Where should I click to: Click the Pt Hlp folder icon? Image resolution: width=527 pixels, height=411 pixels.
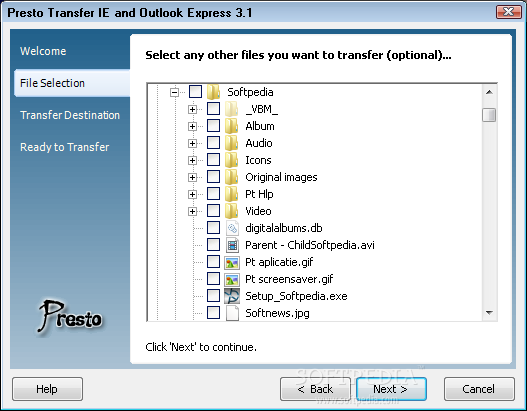click(x=232, y=194)
